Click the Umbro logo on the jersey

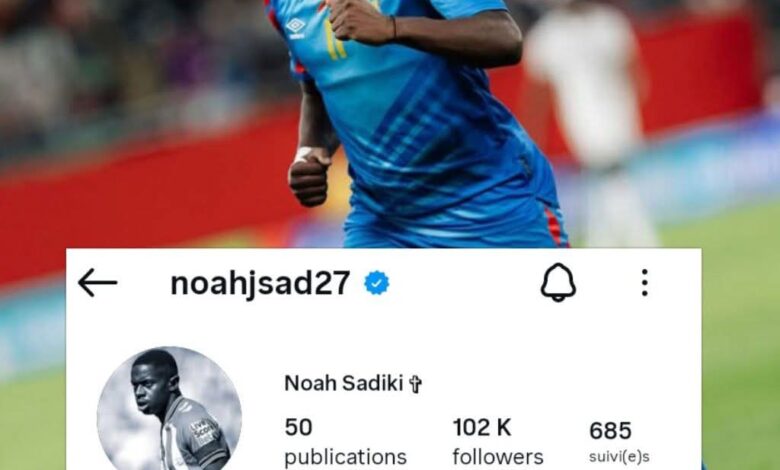pos(296,27)
